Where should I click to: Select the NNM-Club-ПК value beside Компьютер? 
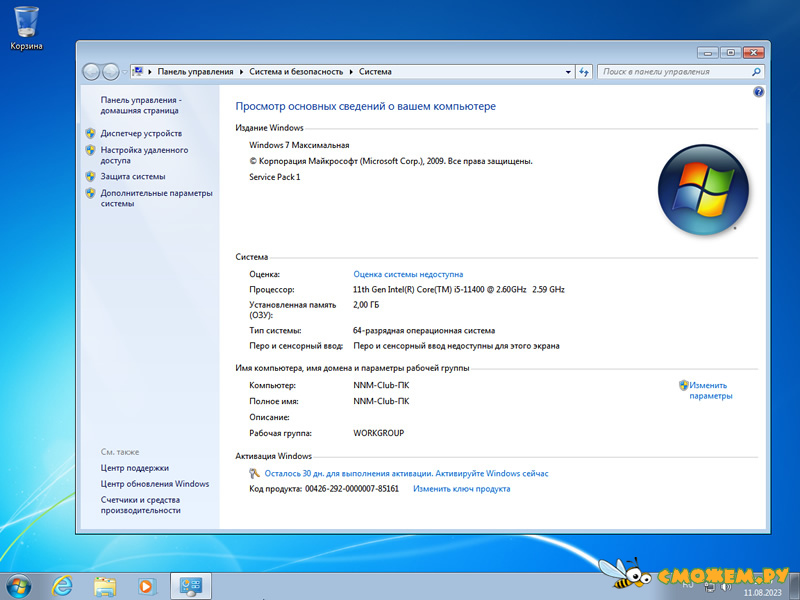(x=381, y=385)
